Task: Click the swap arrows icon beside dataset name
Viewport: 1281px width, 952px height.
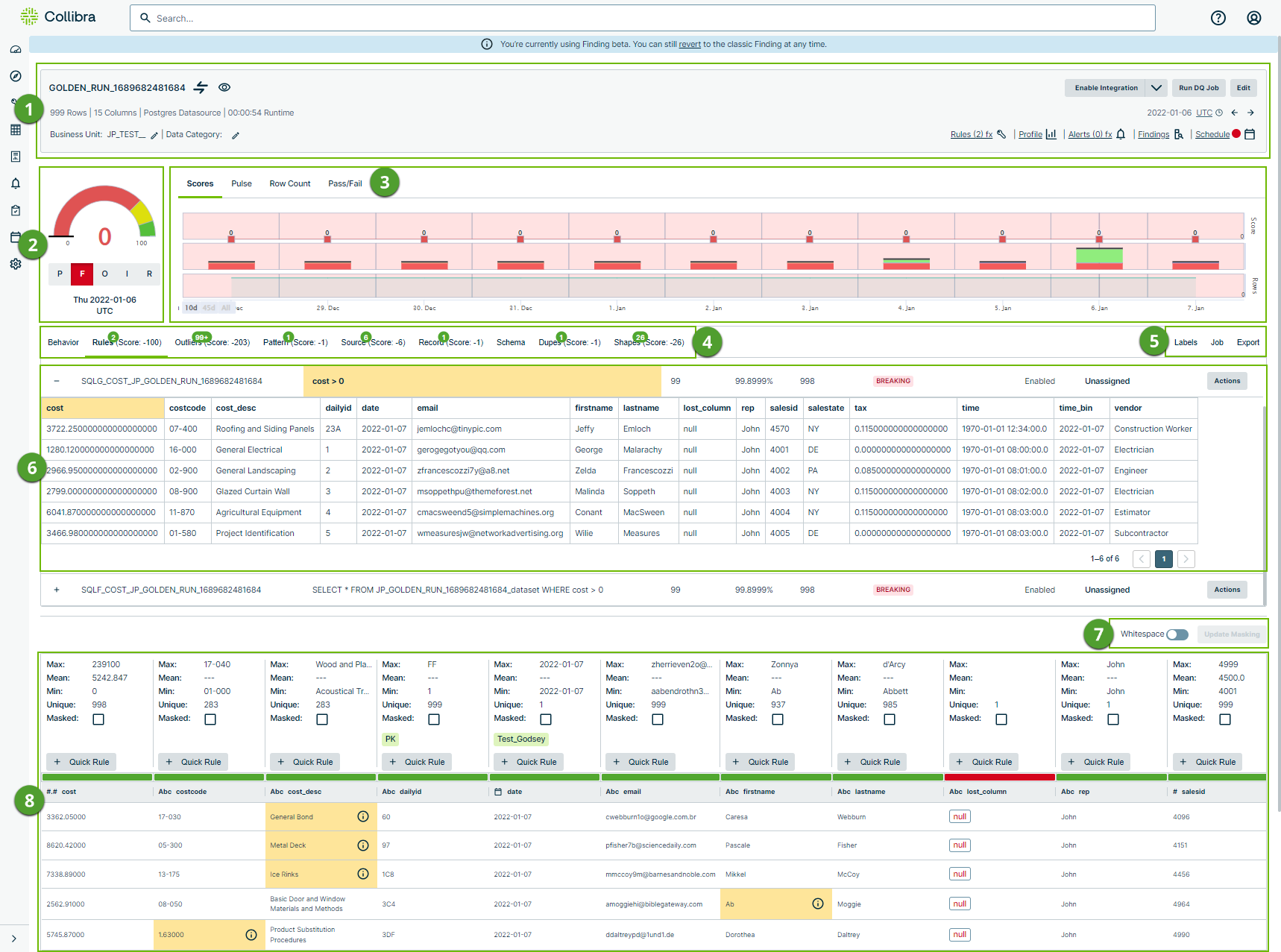Action: click(201, 88)
